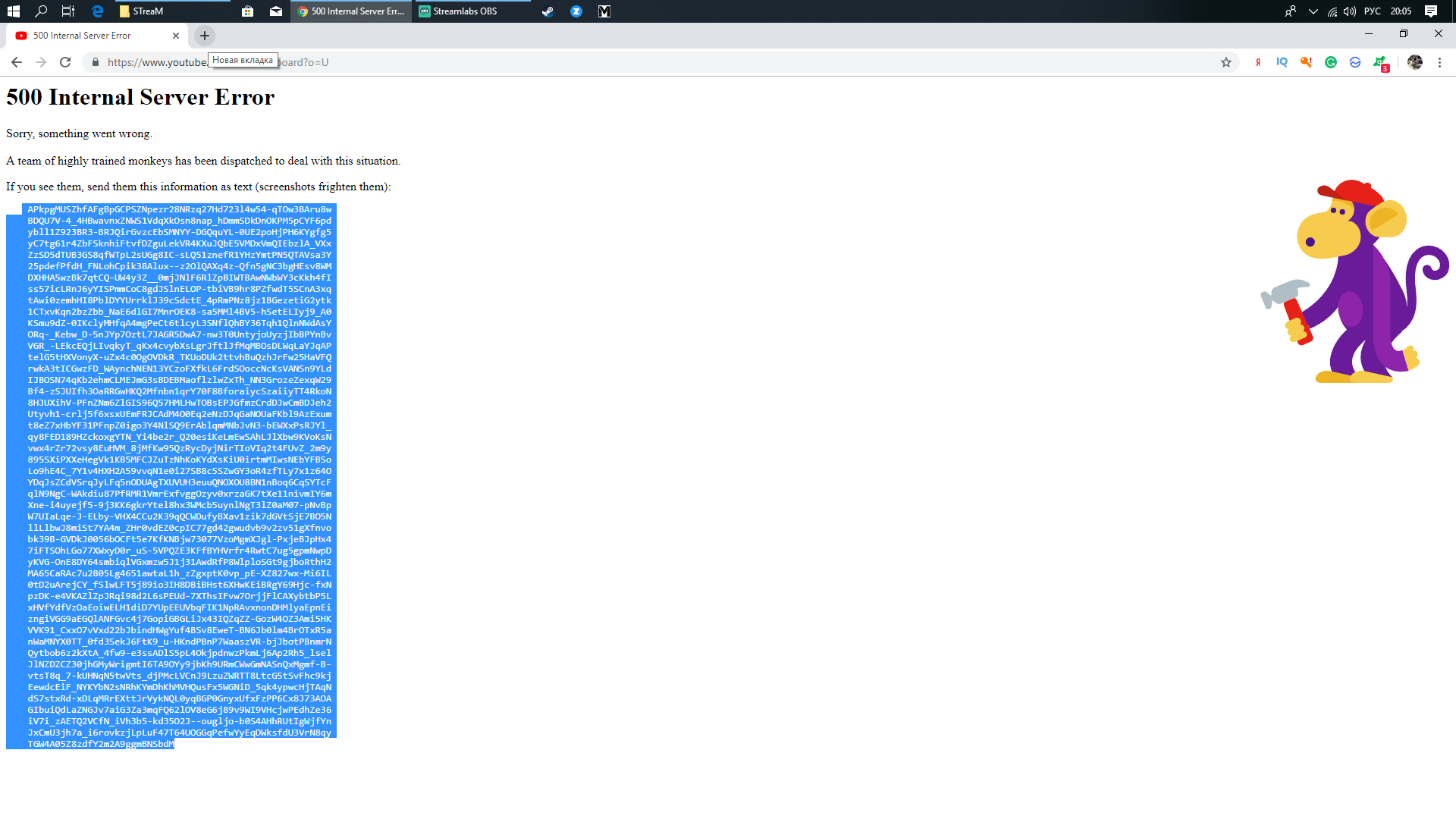Viewport: 1456px width, 819px height.
Task: Click the 'If you see them' instruction line
Action: [199, 187]
